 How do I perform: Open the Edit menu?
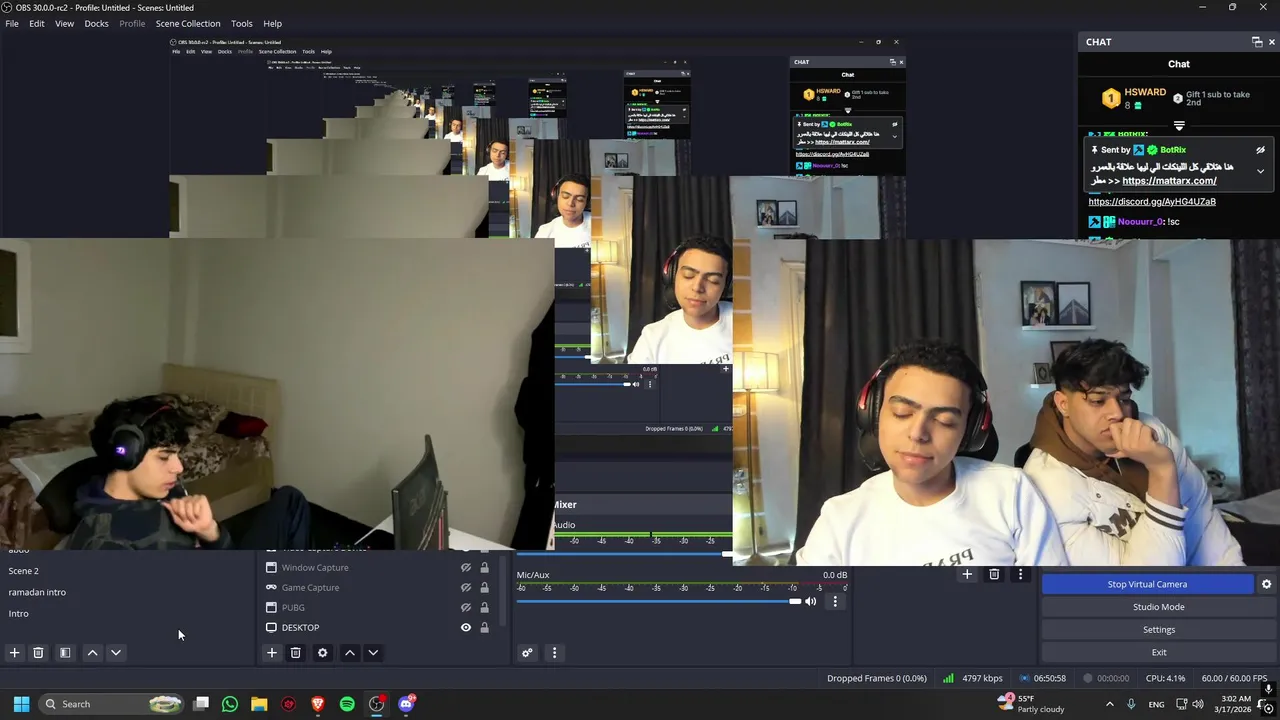(37, 23)
